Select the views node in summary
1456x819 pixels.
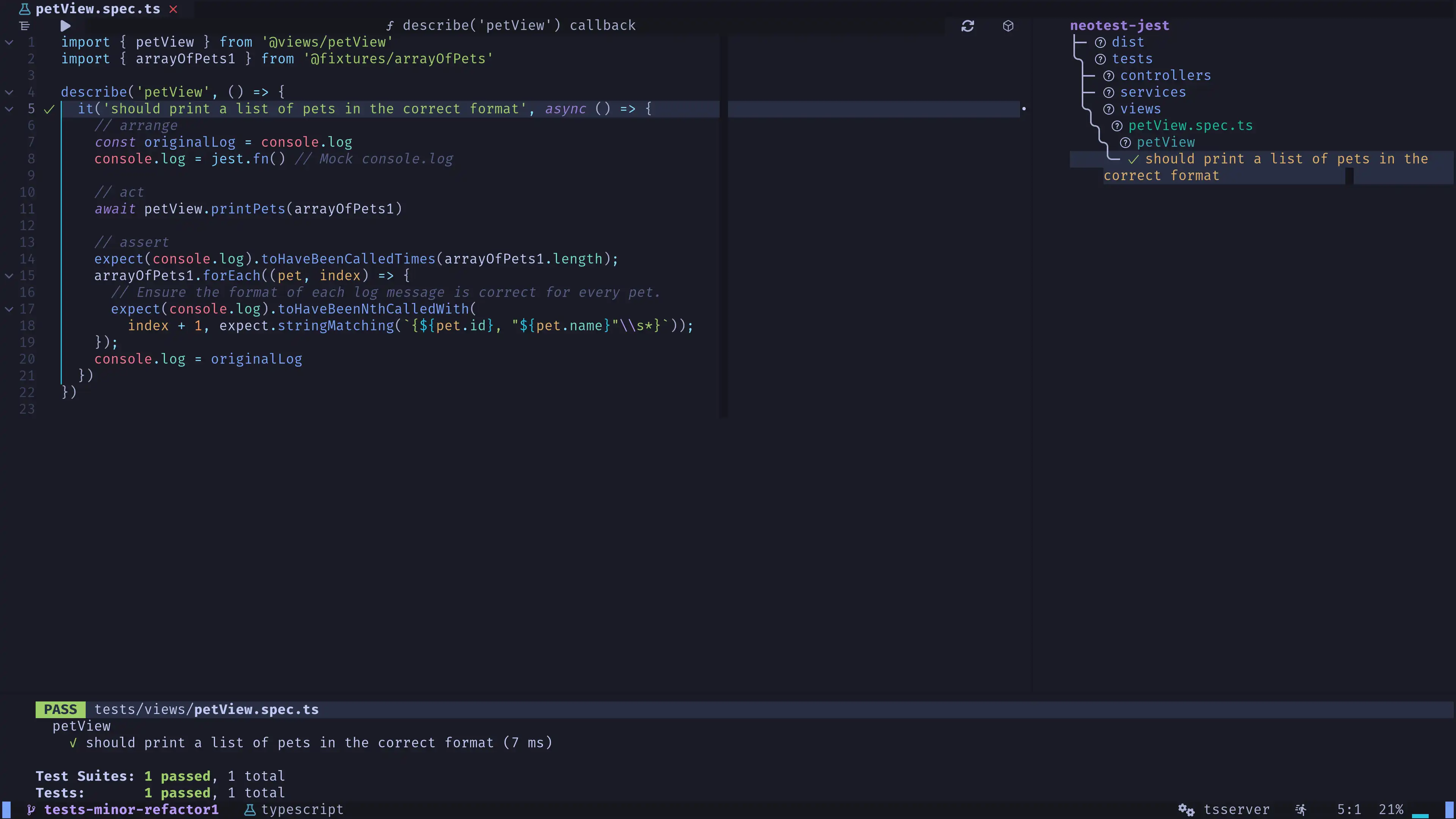[1141, 109]
